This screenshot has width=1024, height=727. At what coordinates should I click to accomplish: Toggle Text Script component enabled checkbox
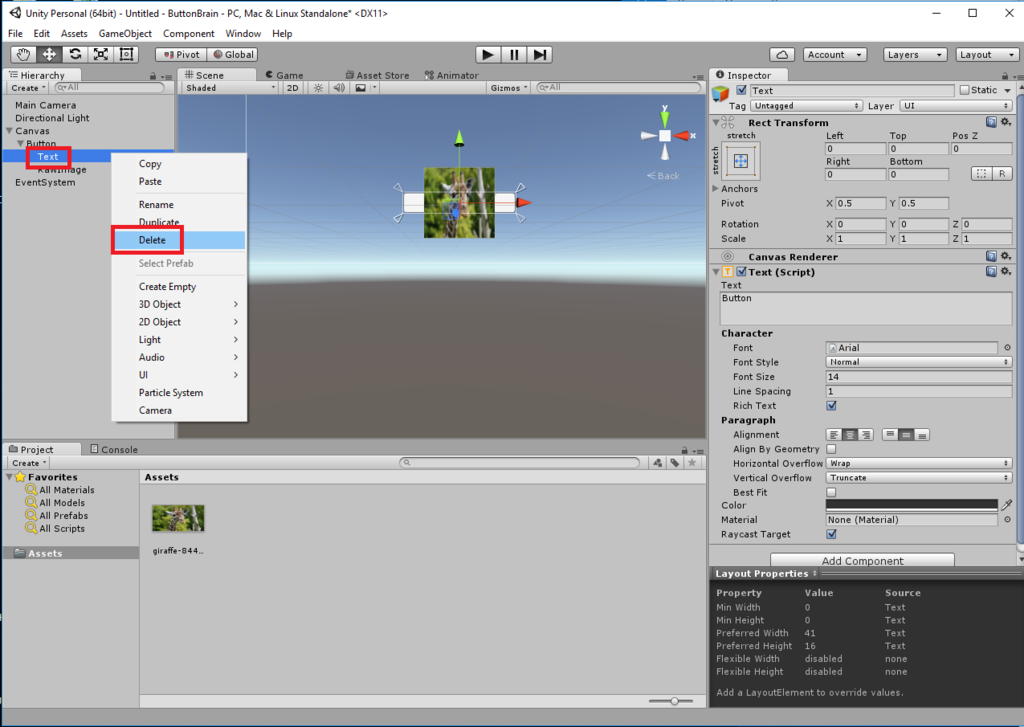click(741, 272)
